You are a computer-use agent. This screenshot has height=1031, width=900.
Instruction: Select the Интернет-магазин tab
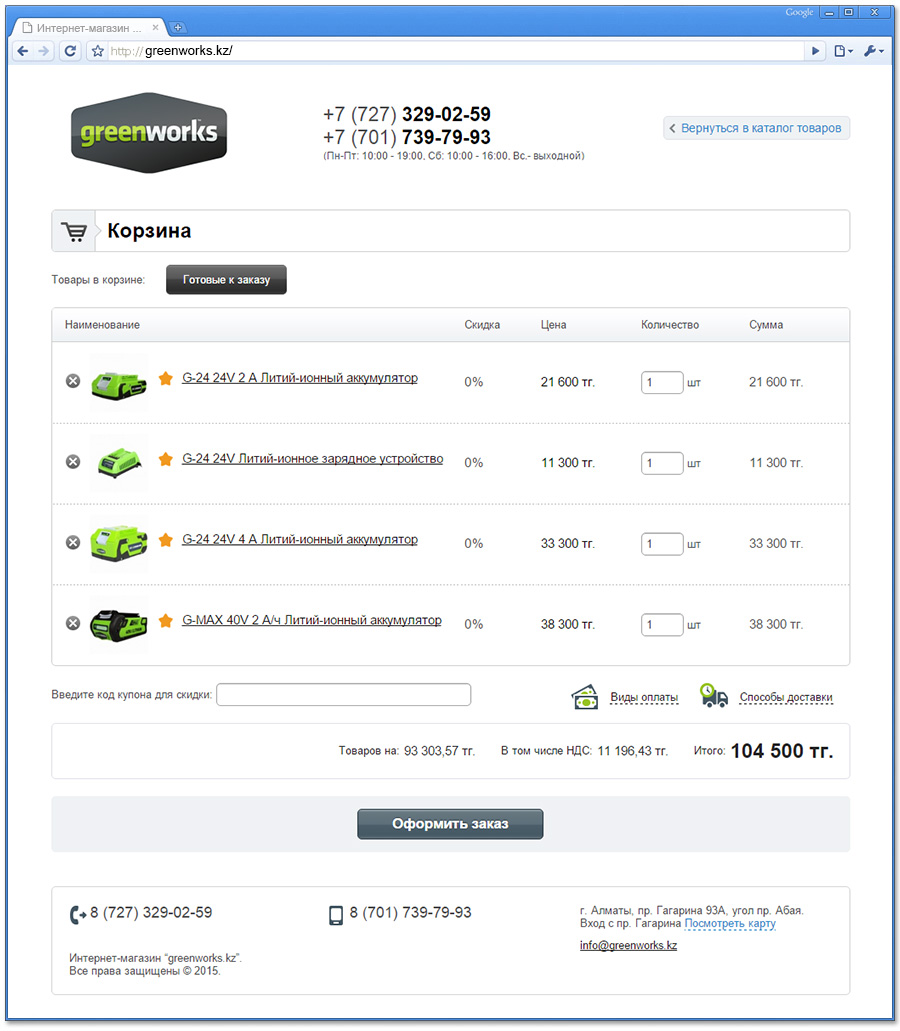[88, 28]
